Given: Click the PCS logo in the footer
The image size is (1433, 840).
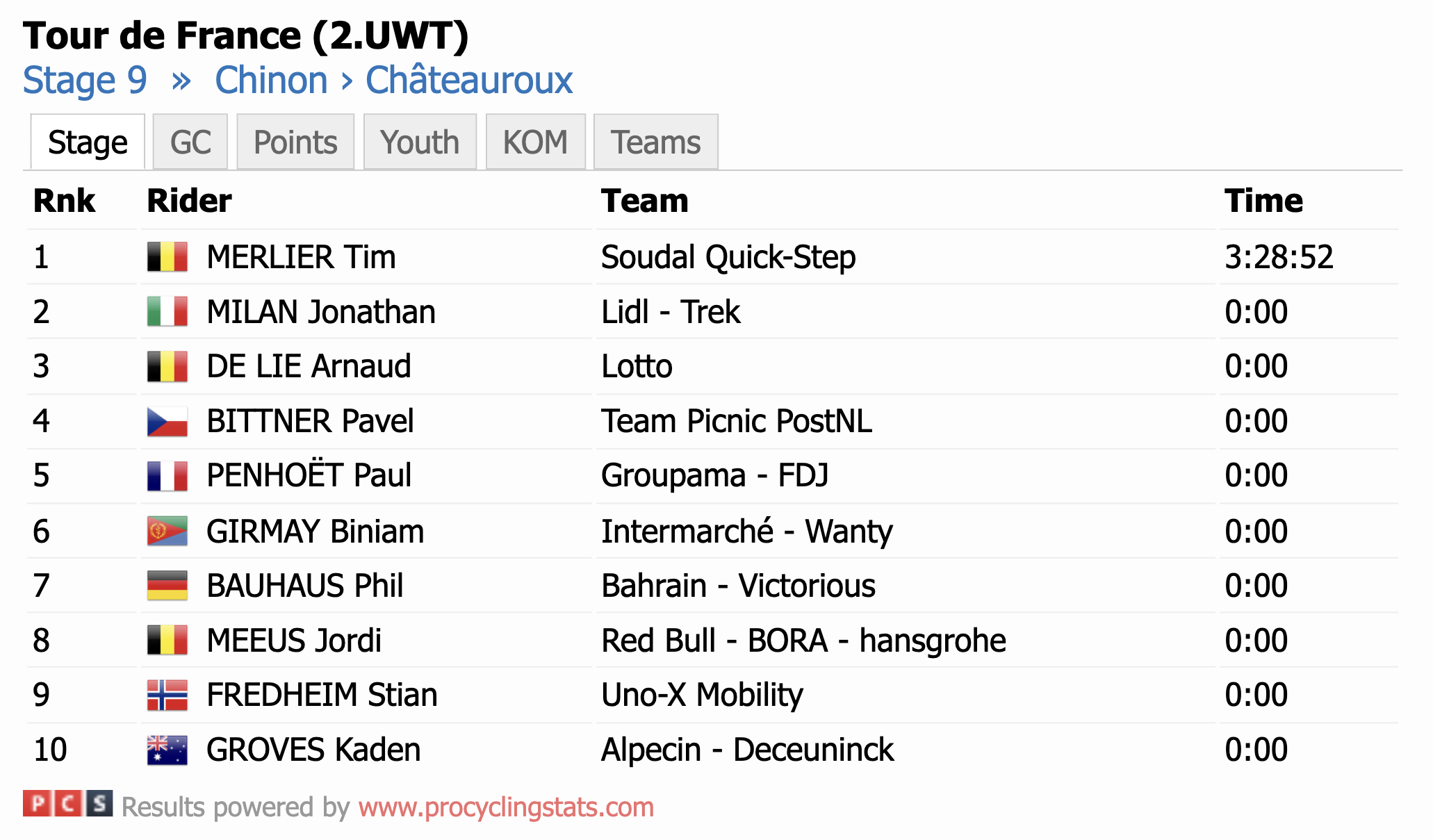Looking at the screenshot, I should (x=67, y=804).
